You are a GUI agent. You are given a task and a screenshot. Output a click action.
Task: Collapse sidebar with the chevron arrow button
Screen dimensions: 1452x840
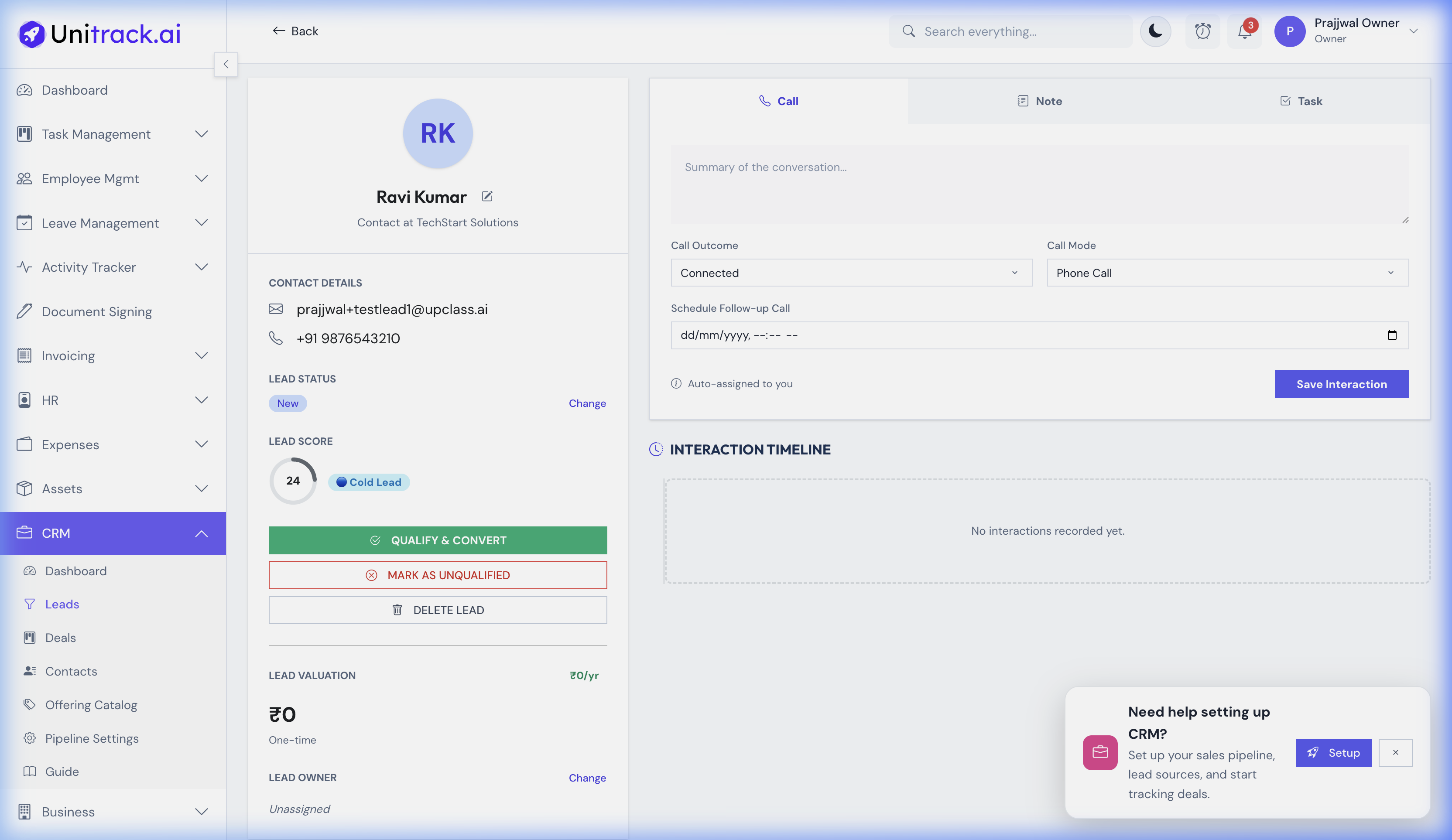pyautogui.click(x=226, y=64)
